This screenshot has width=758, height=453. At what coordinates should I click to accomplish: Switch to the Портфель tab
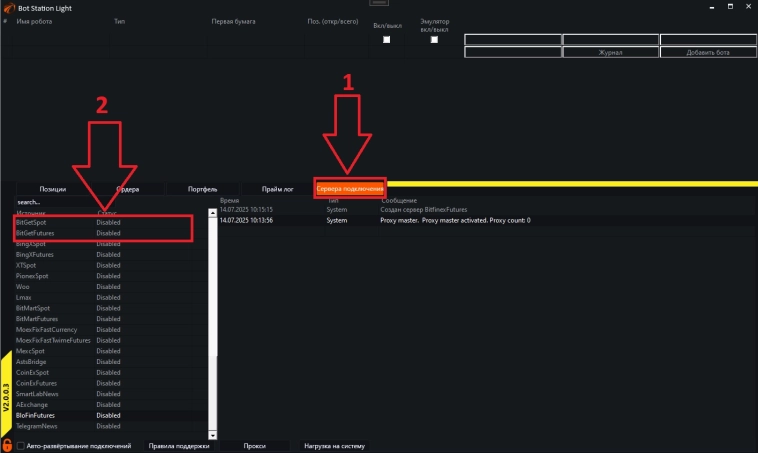tap(201, 188)
